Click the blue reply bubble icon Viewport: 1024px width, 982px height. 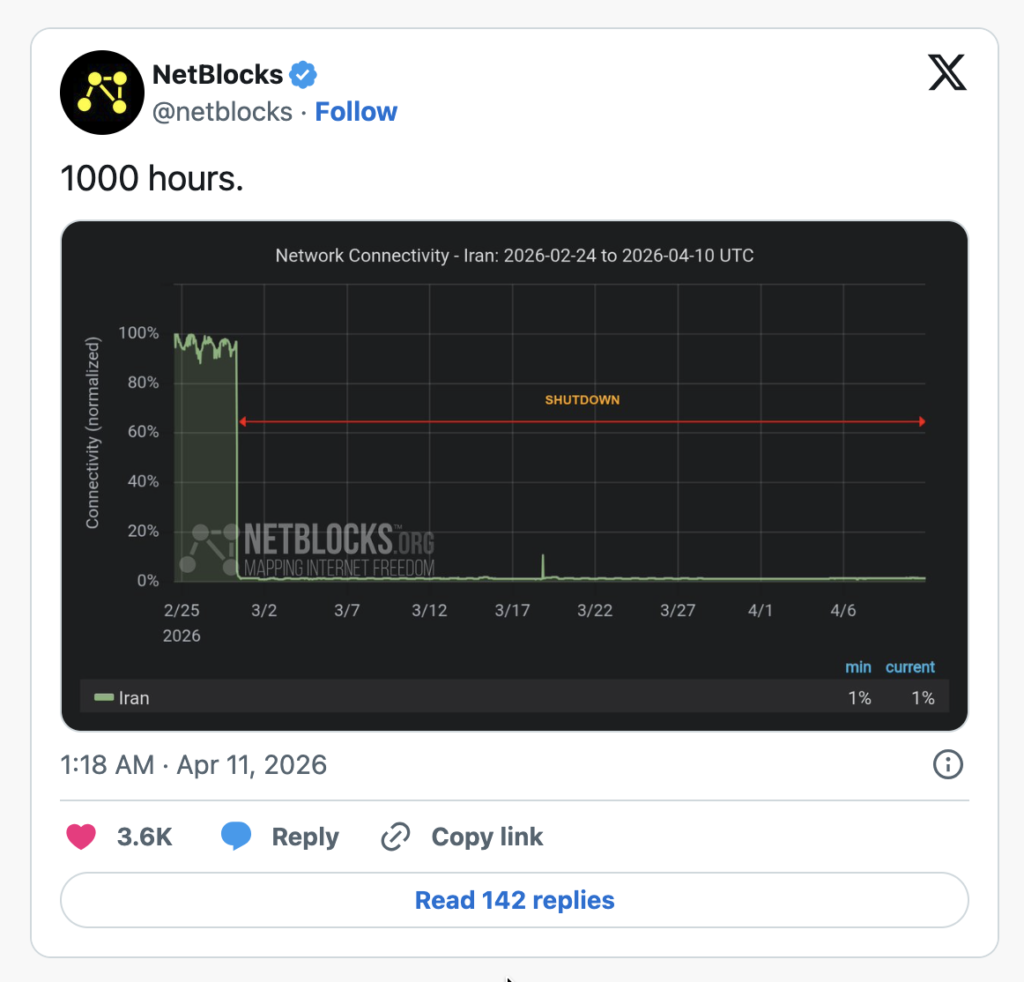click(x=236, y=836)
